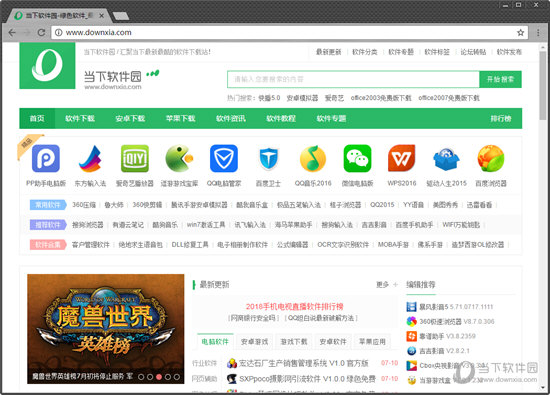
Task: Click the 吉吉影音 icon in 编辑推荐
Action: tap(411, 351)
